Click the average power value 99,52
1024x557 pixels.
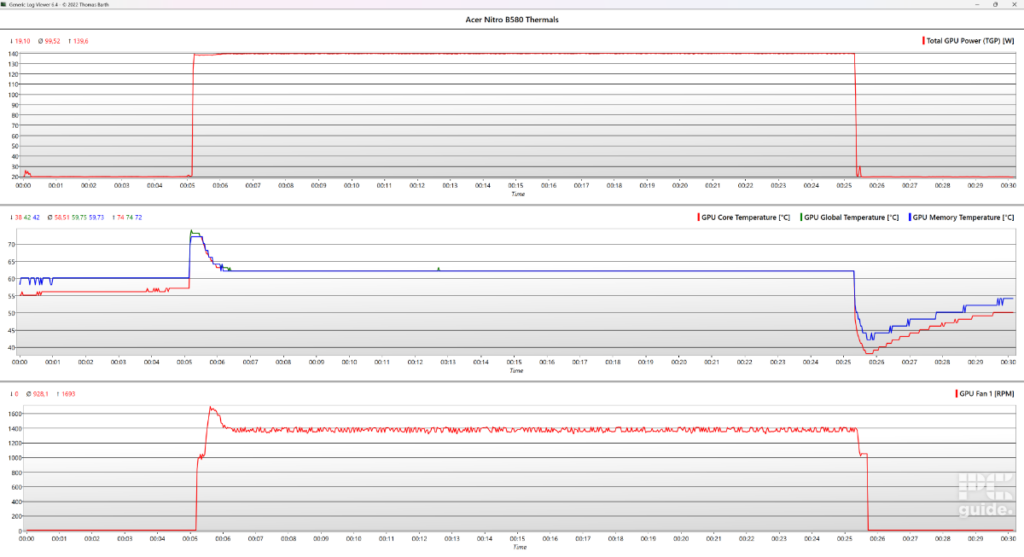52,41
